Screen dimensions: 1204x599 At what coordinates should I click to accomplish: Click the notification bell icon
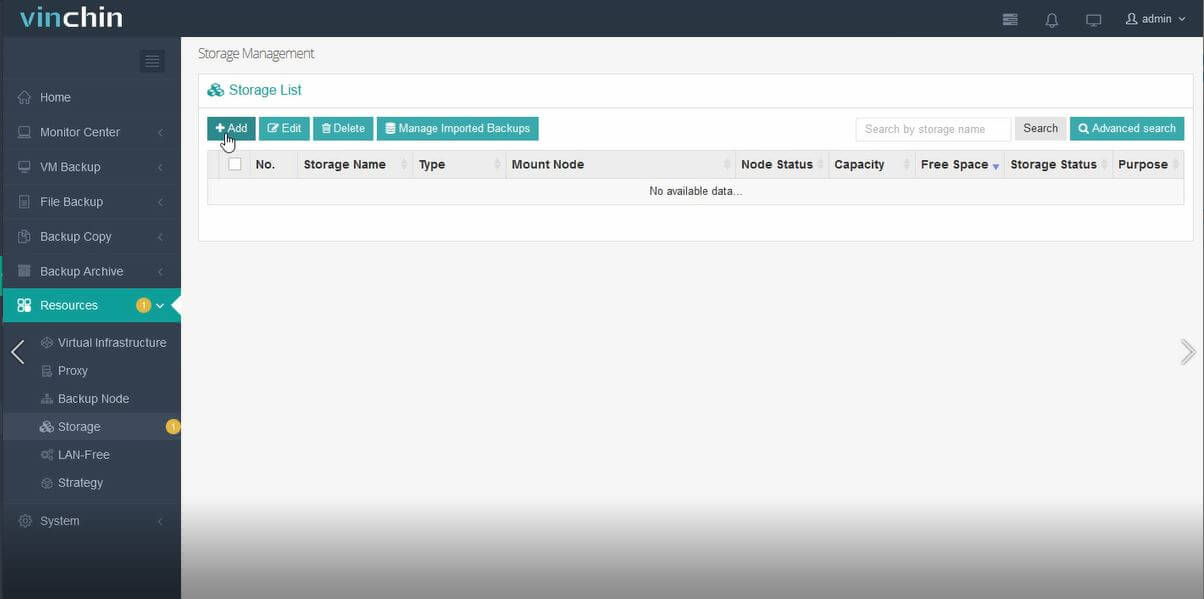(x=1051, y=18)
